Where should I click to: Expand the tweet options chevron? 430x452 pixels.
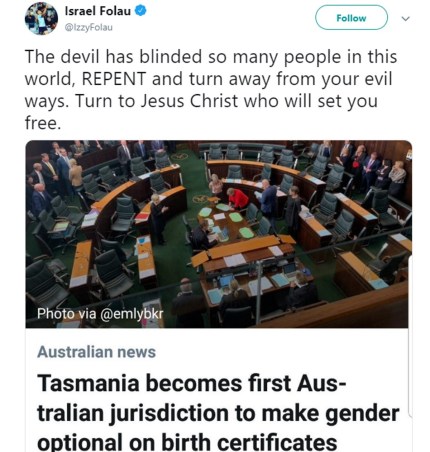[x=405, y=19]
